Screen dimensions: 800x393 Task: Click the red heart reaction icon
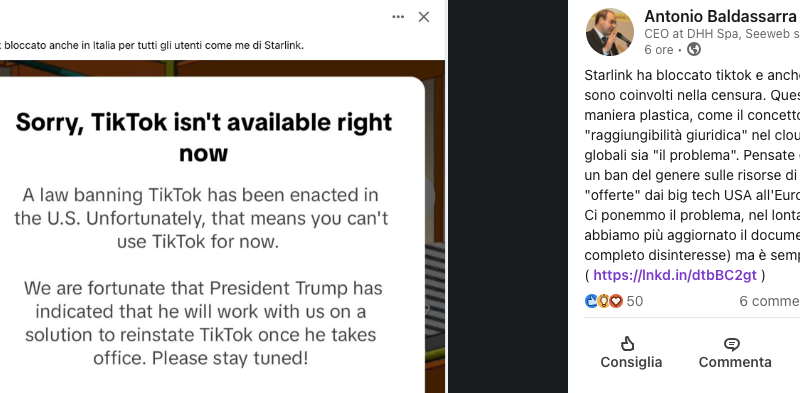(616, 301)
